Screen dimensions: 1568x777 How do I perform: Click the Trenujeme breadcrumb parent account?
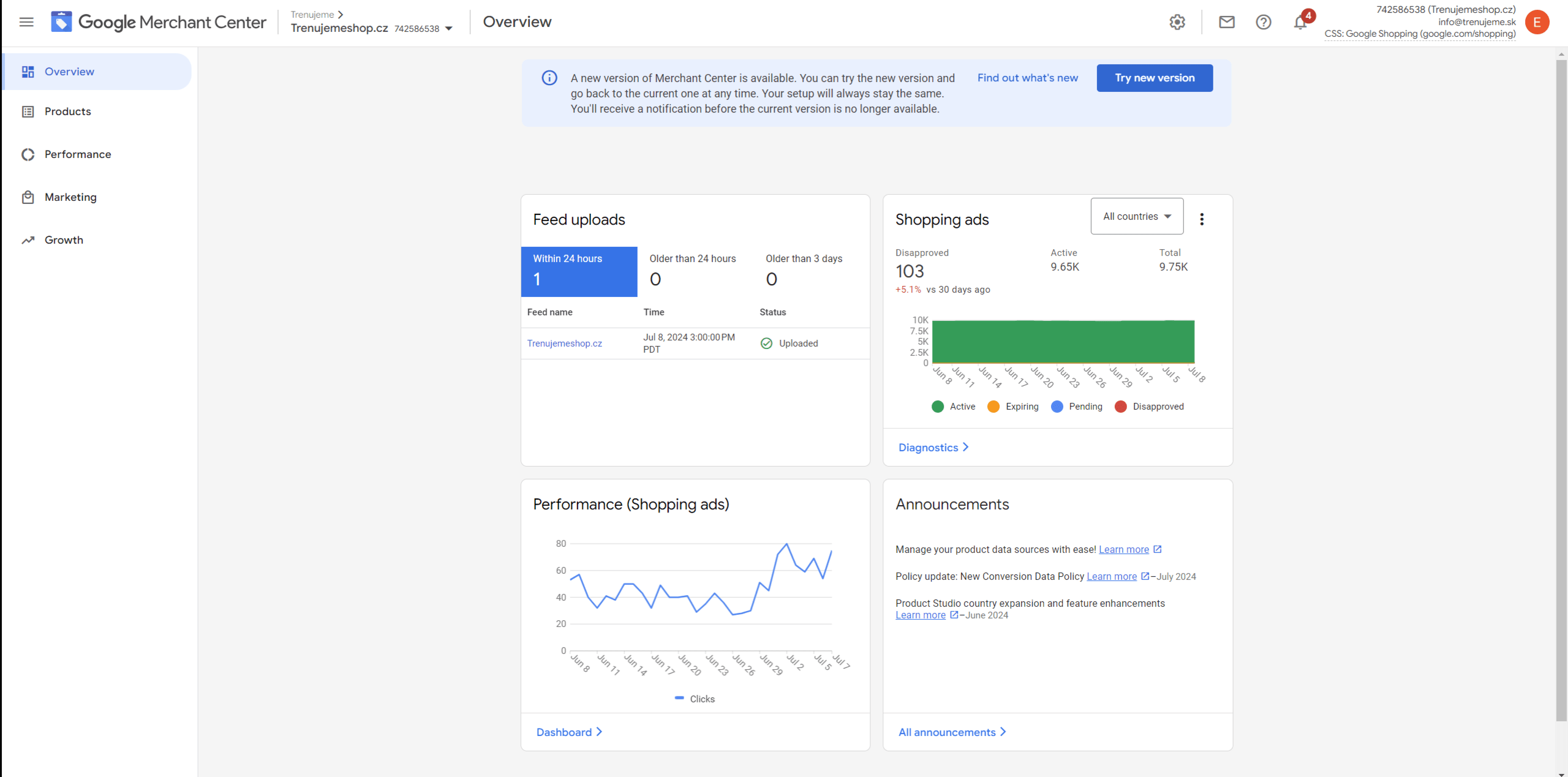click(312, 14)
